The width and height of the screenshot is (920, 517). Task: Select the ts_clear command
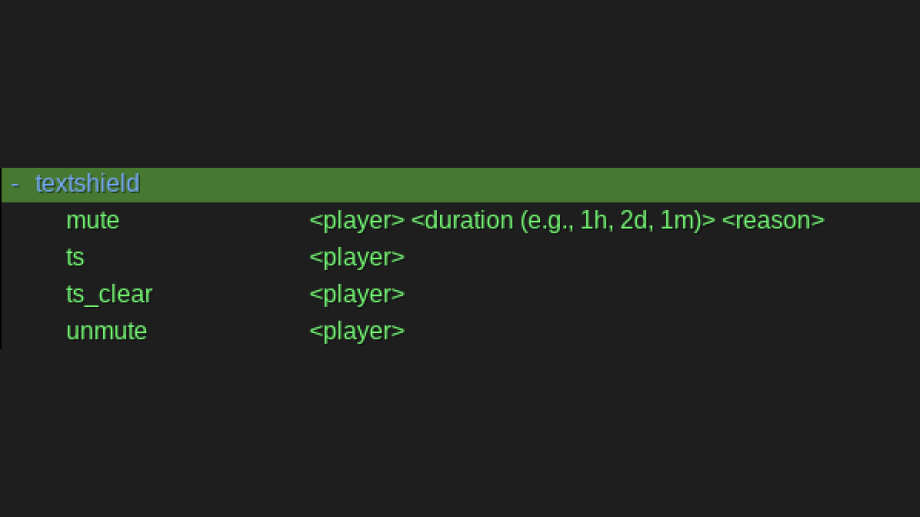109,294
